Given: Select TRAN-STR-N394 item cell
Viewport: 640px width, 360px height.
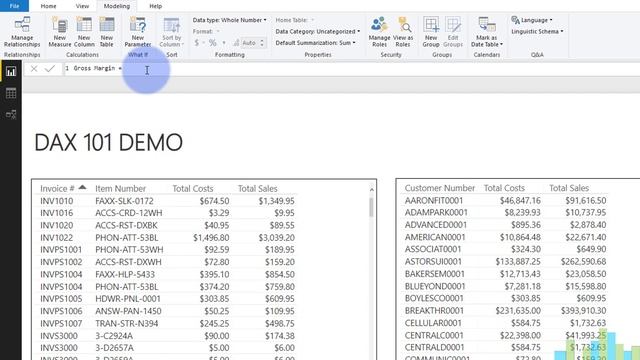Looking at the screenshot, I should point(127,323).
